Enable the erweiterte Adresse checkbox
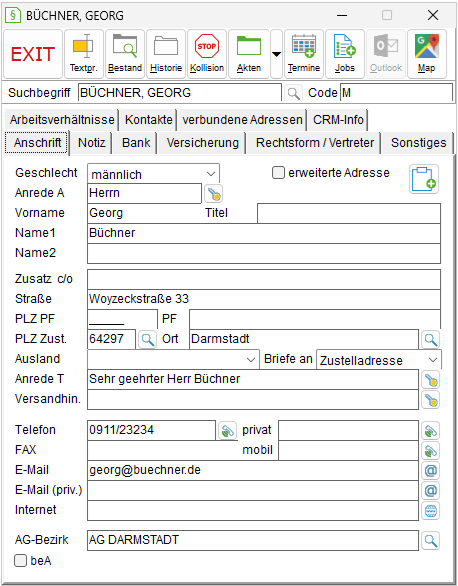This screenshot has height=586, width=458. pyautogui.click(x=278, y=173)
